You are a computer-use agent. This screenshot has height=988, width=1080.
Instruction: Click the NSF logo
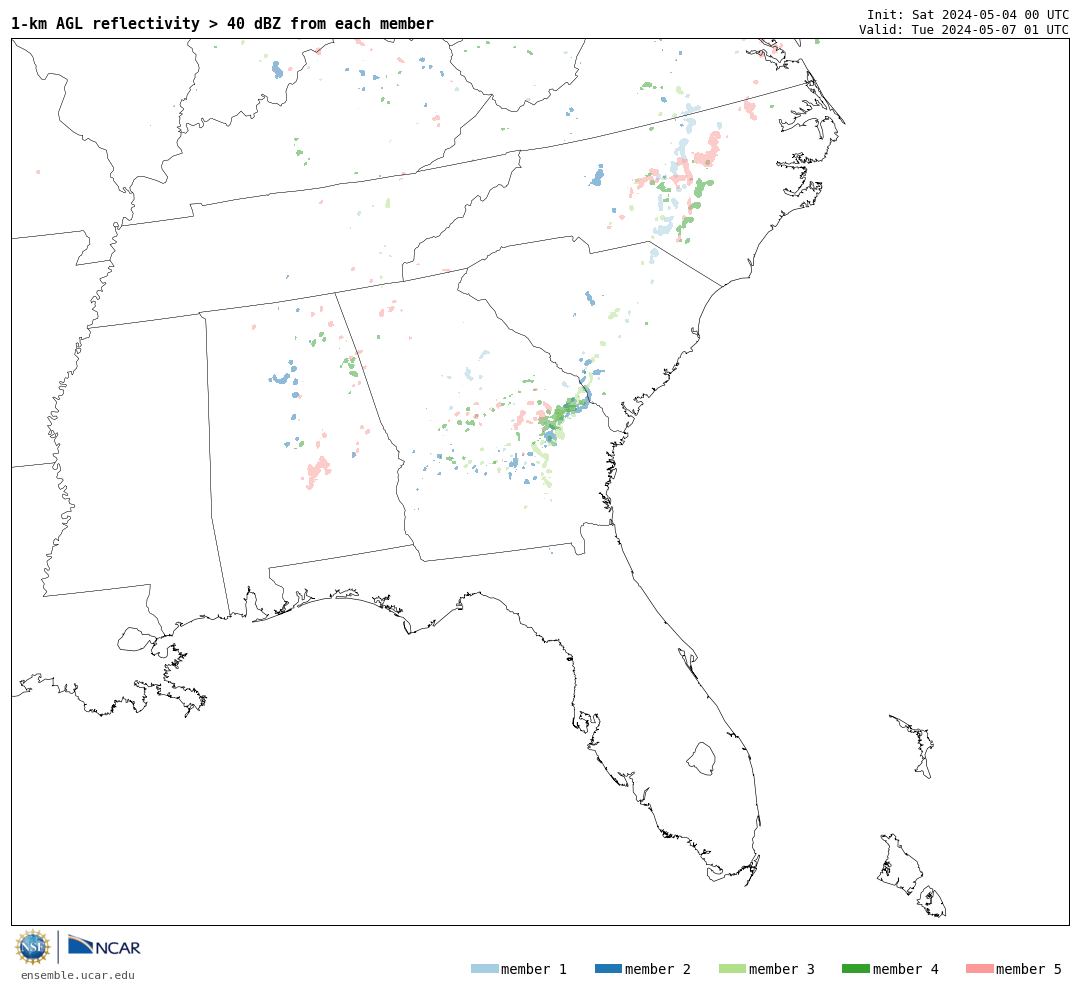tap(32, 947)
